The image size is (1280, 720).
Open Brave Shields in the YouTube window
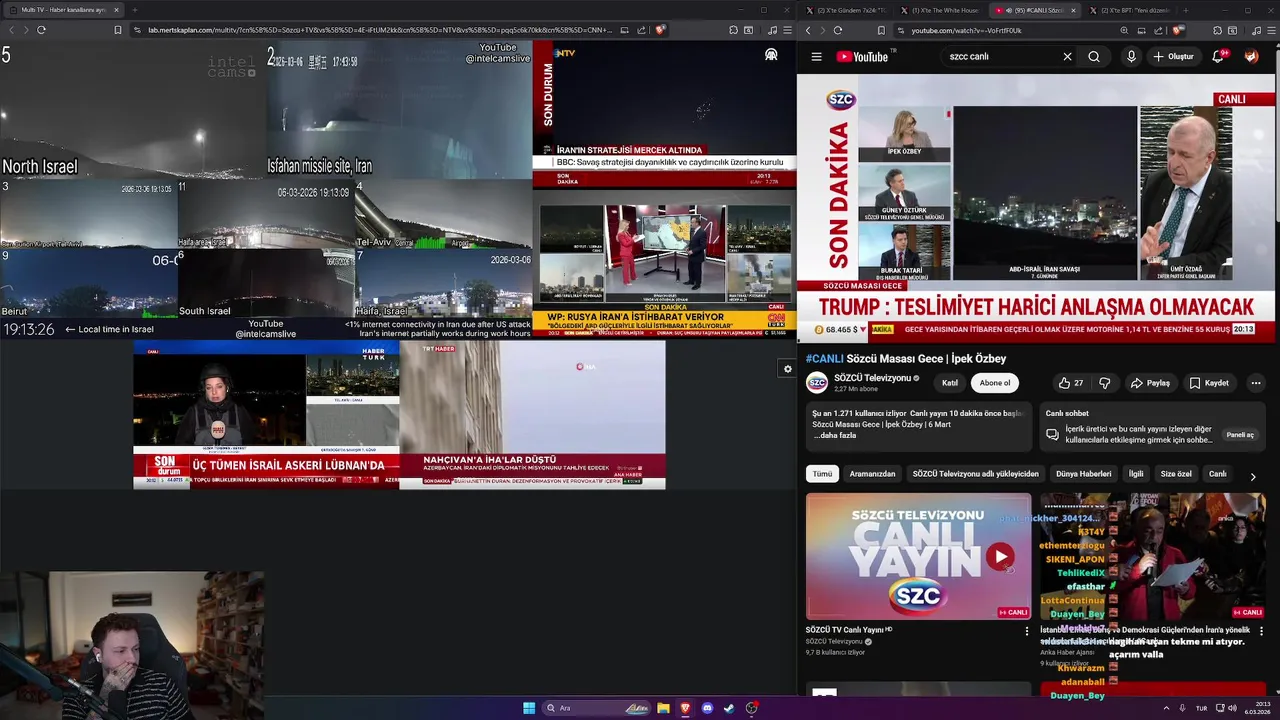[1179, 30]
